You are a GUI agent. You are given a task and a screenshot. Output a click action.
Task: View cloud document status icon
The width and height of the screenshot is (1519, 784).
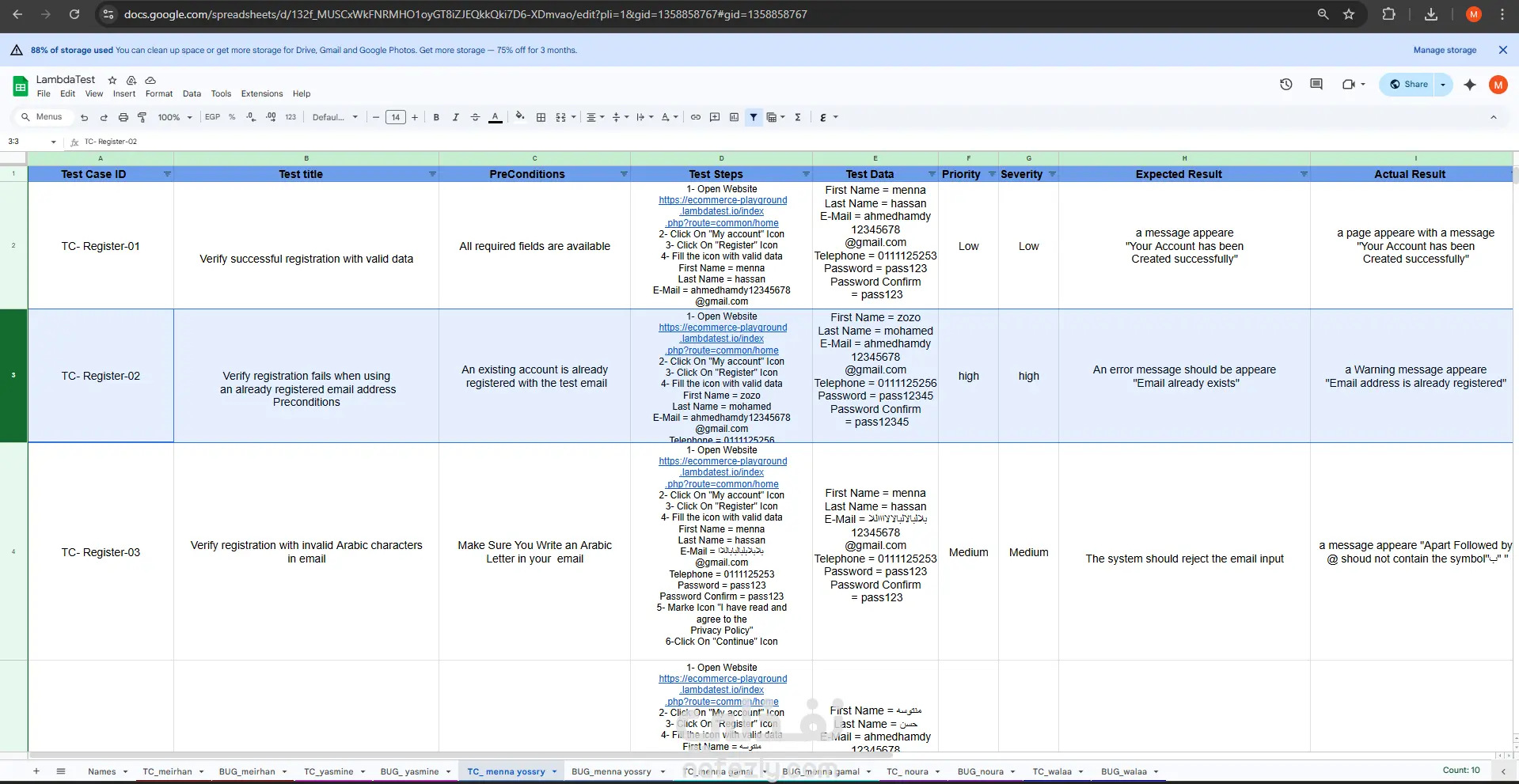pos(150,80)
